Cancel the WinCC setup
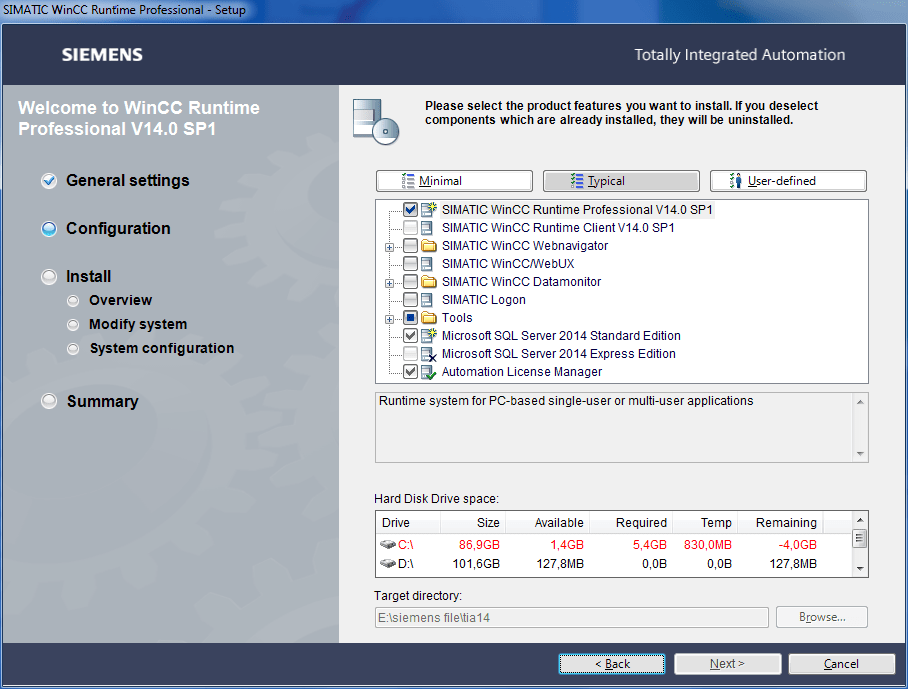 coord(841,664)
